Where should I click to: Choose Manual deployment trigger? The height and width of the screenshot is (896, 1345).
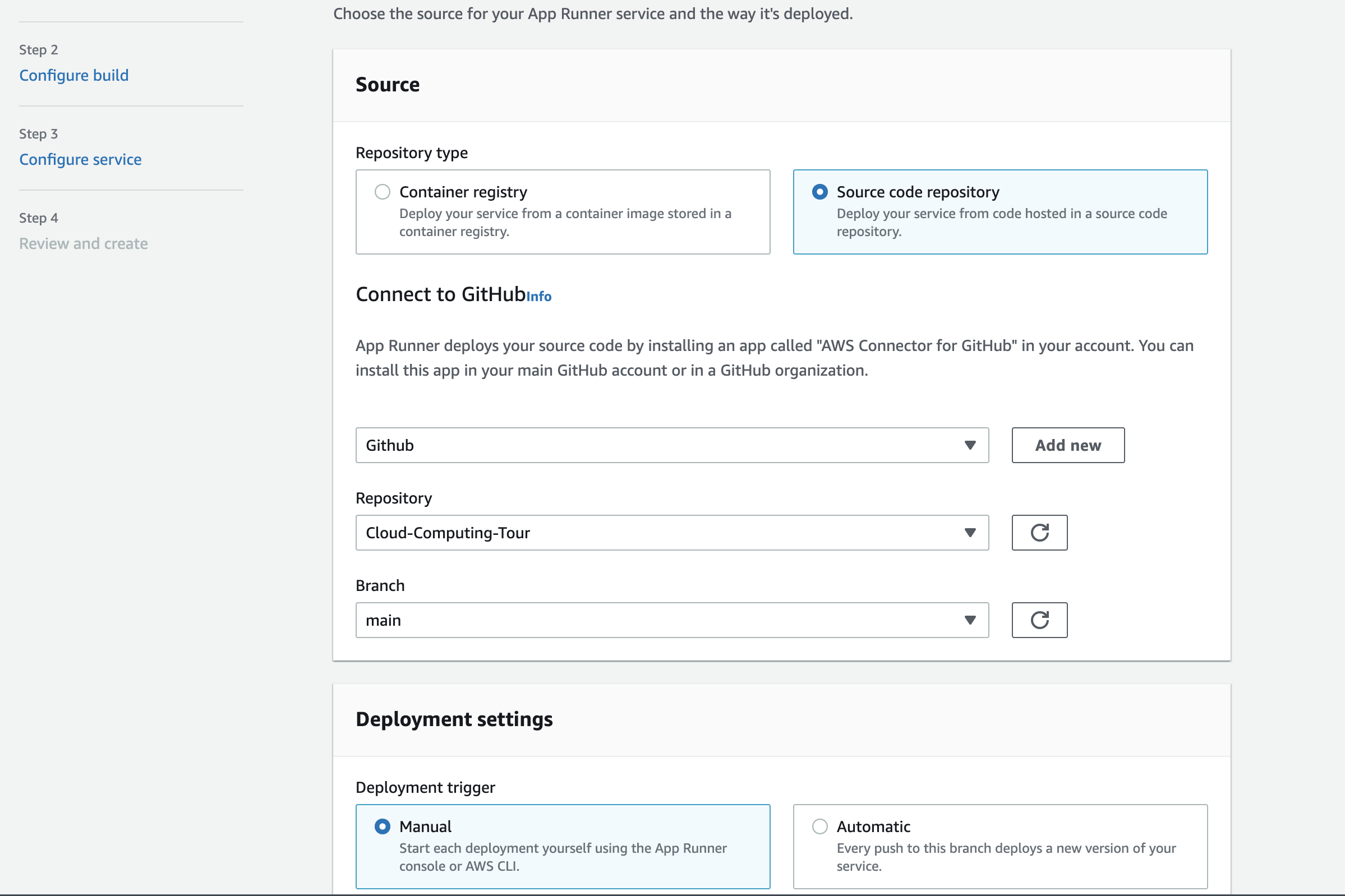[x=383, y=826]
